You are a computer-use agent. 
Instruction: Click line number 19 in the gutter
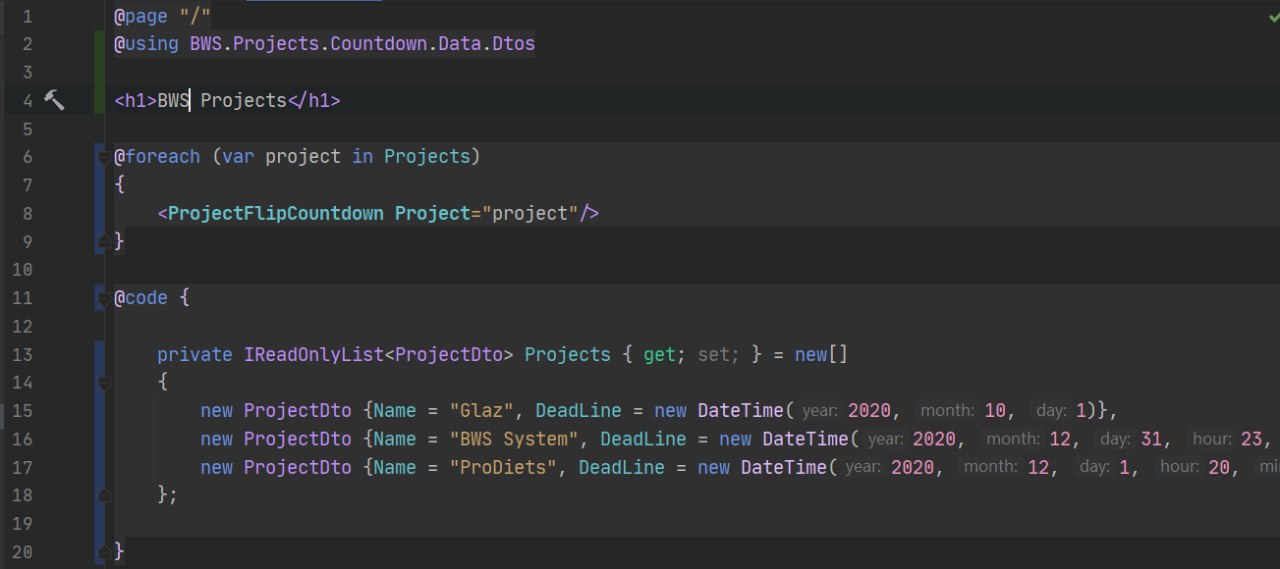22,523
